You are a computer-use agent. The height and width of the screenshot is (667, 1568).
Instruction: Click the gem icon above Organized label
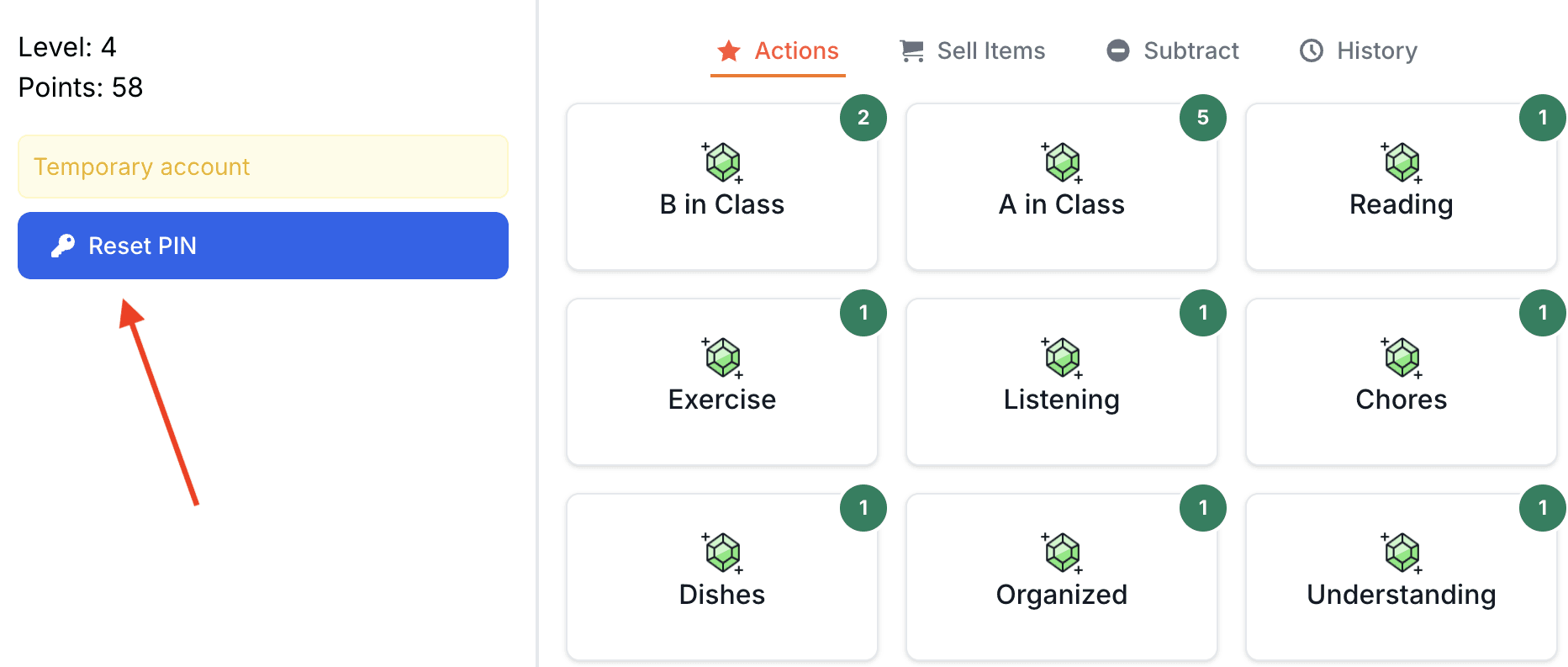(x=1062, y=553)
